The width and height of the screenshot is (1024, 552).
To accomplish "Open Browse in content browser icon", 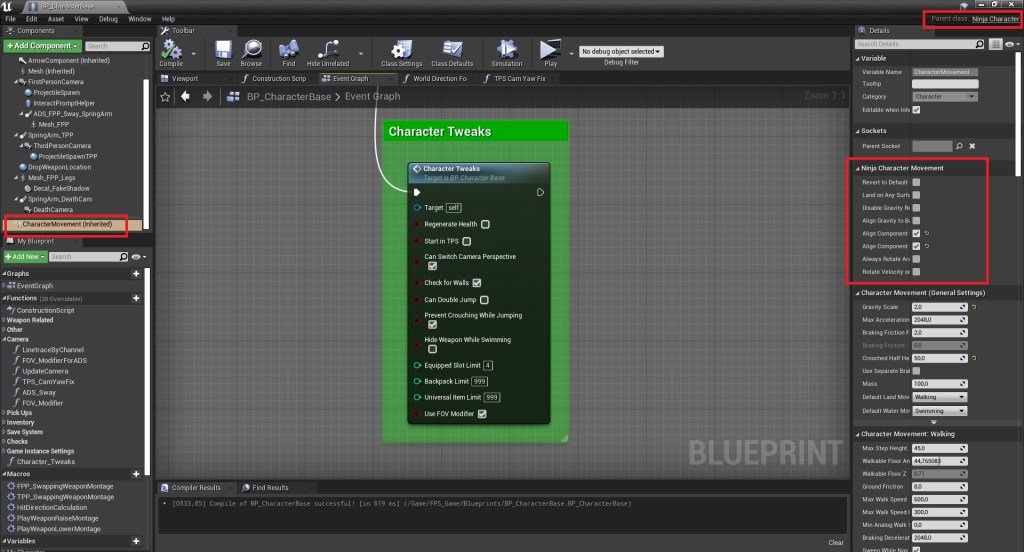I will [x=251, y=52].
